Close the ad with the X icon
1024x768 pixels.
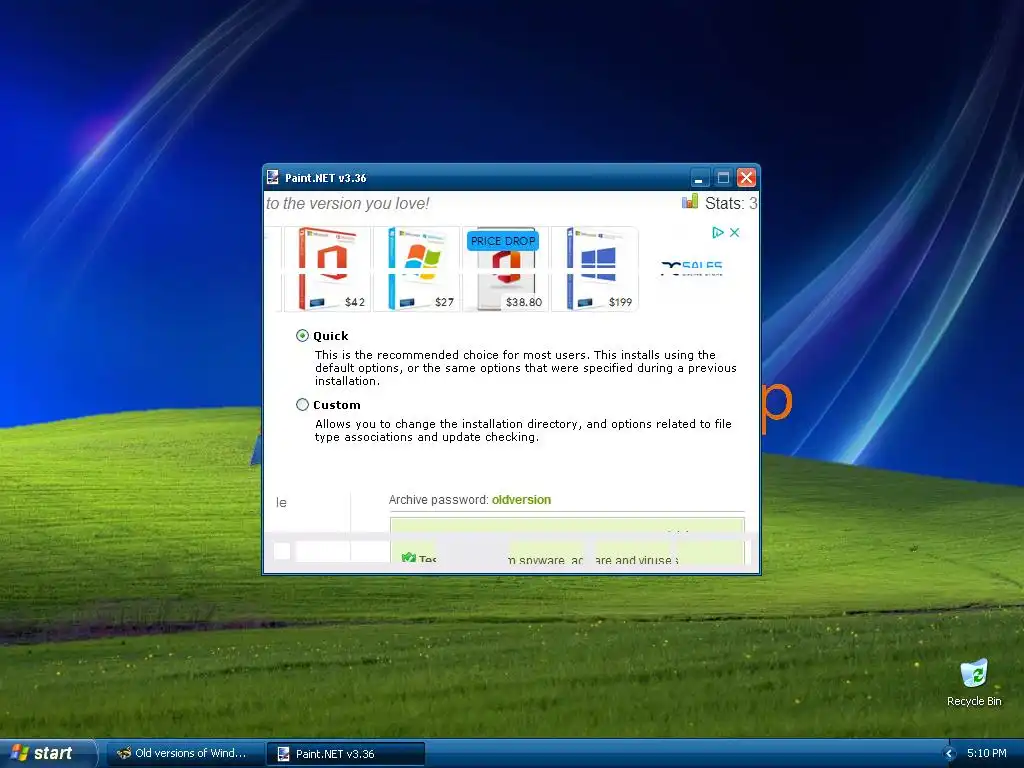(x=735, y=232)
